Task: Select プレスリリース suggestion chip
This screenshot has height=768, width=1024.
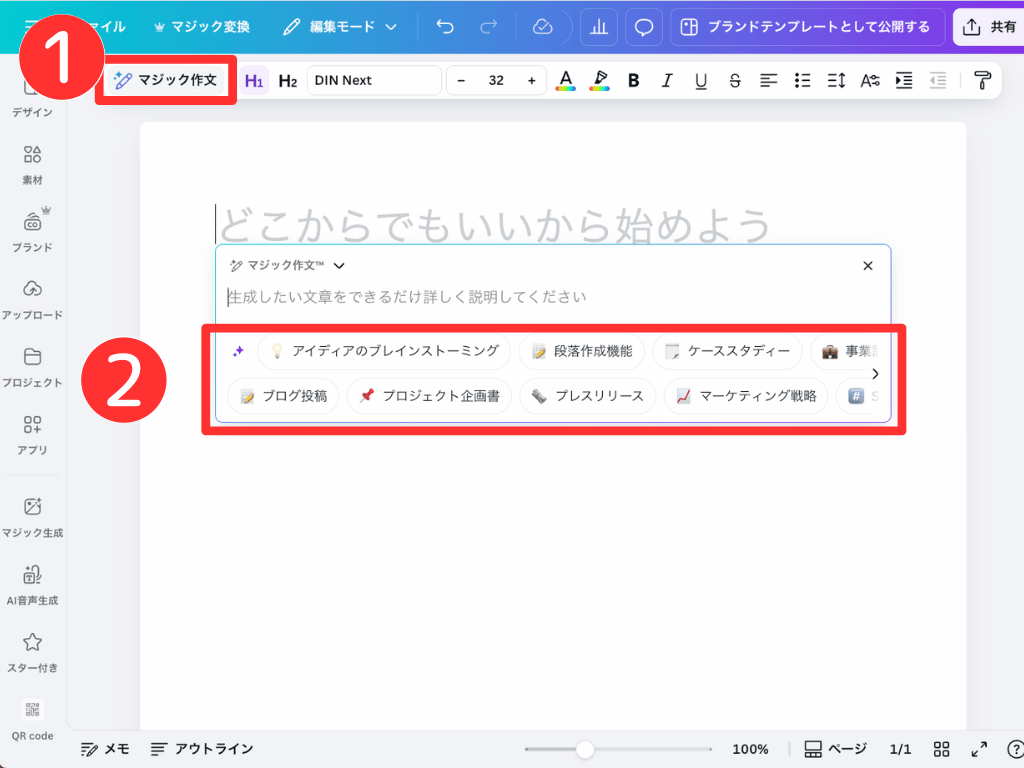Action: pos(587,396)
